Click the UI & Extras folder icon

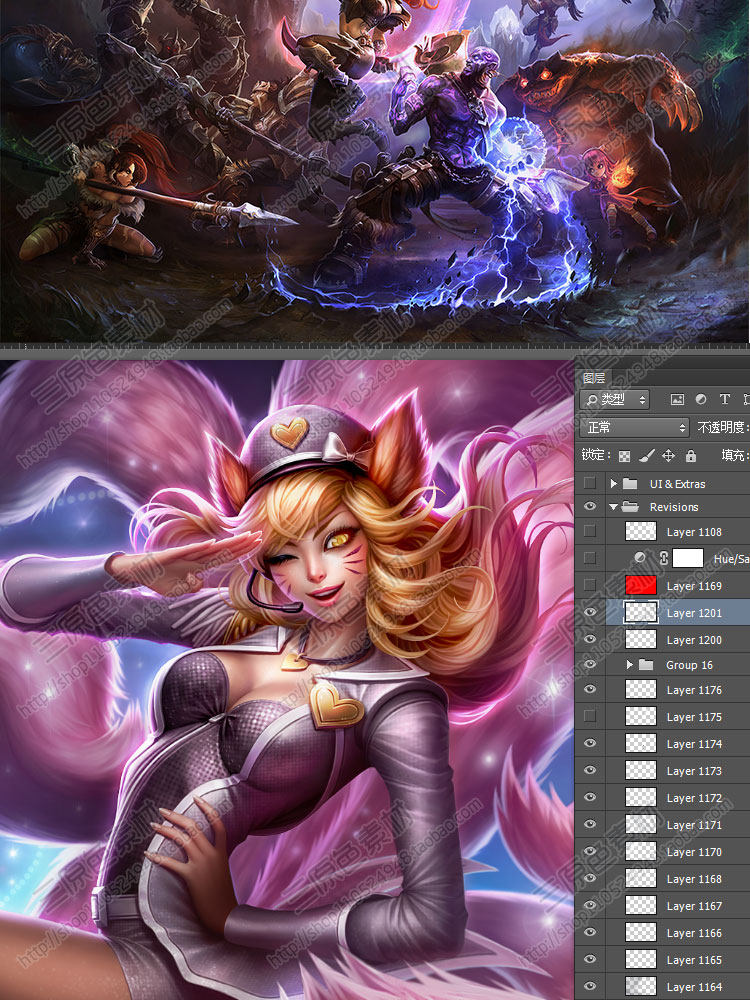(630, 483)
